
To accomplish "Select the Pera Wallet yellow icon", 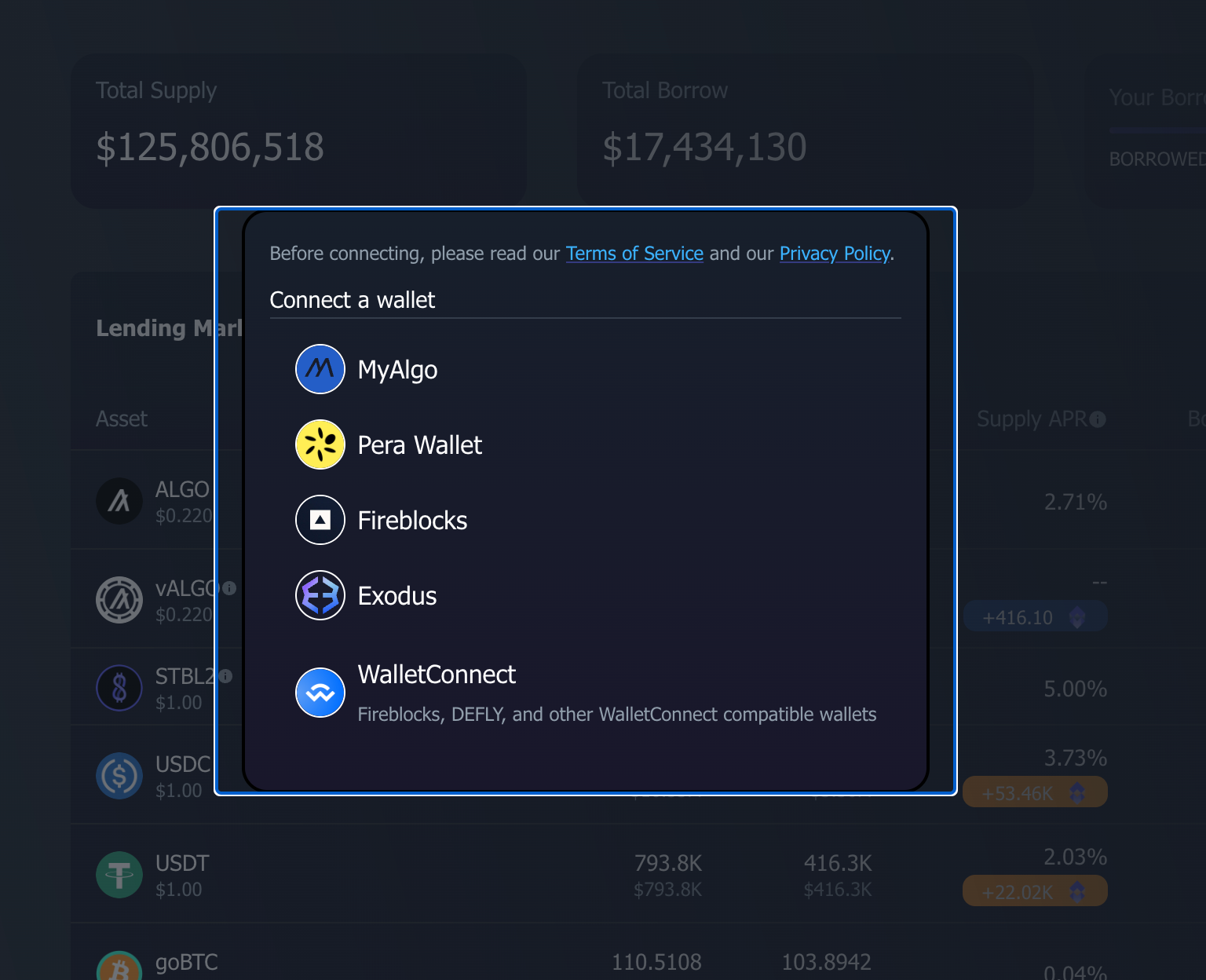I will (x=320, y=444).
